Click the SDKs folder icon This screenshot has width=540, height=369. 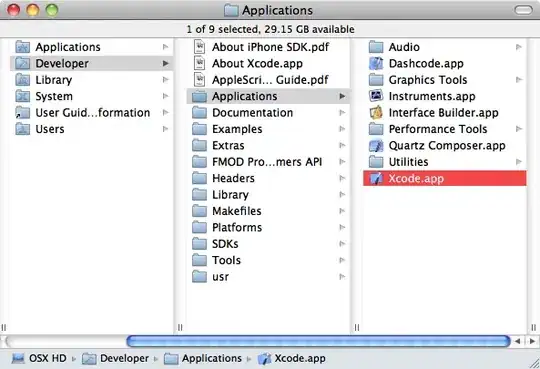pos(199,244)
